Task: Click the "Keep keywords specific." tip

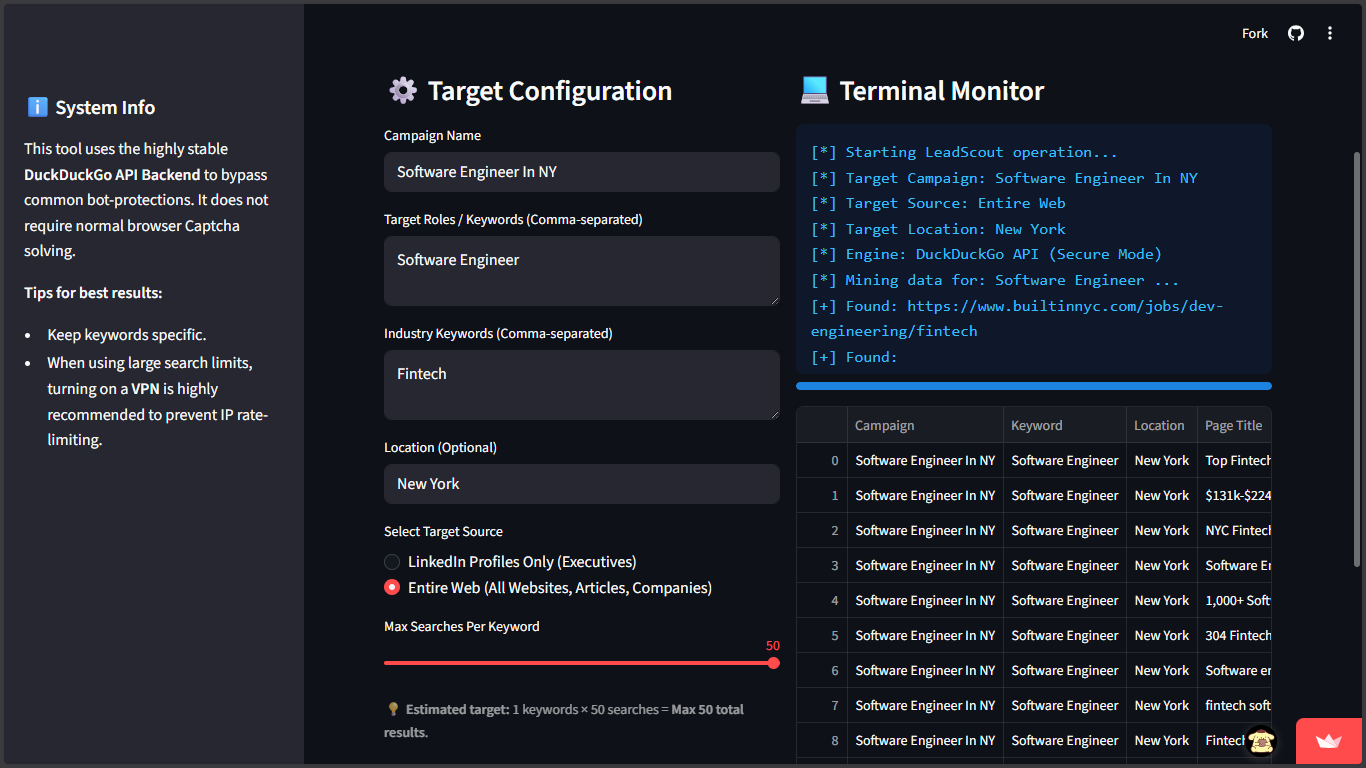Action: [127, 335]
